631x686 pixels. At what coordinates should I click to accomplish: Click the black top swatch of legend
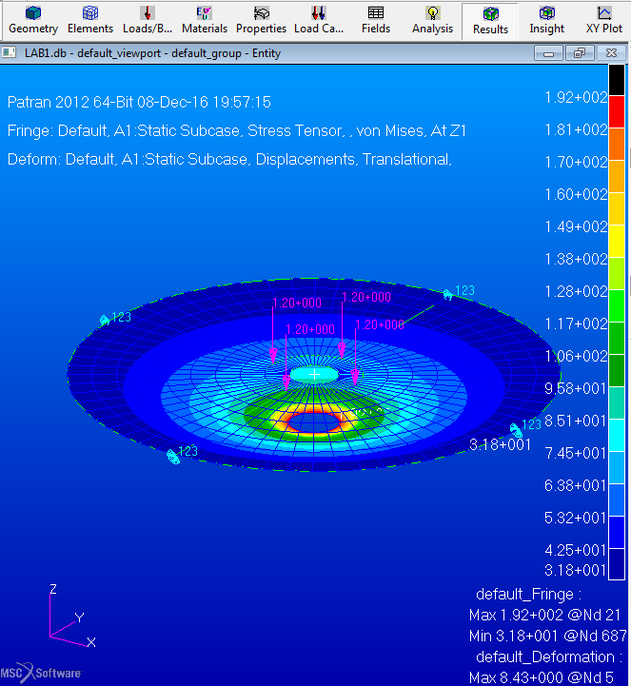617,80
